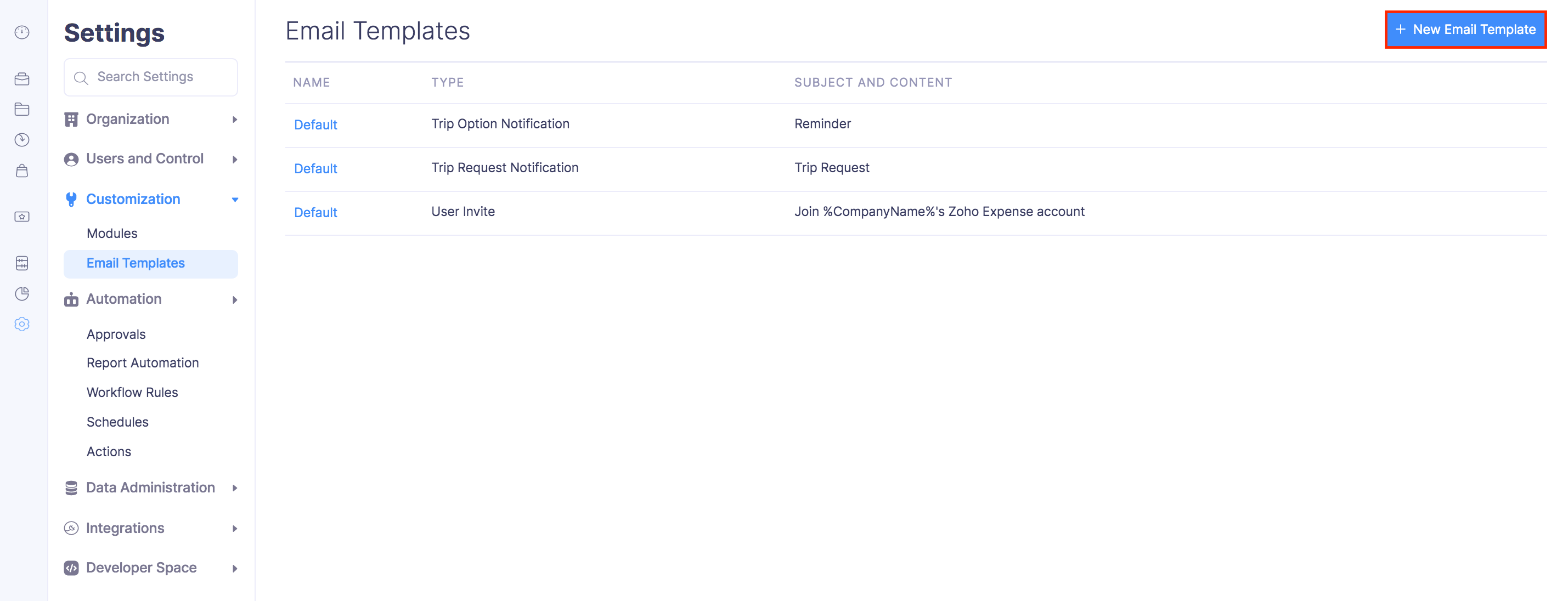Open the Default Trip Request Notification template
Viewport: 1568px width, 601px height.
pos(315,168)
